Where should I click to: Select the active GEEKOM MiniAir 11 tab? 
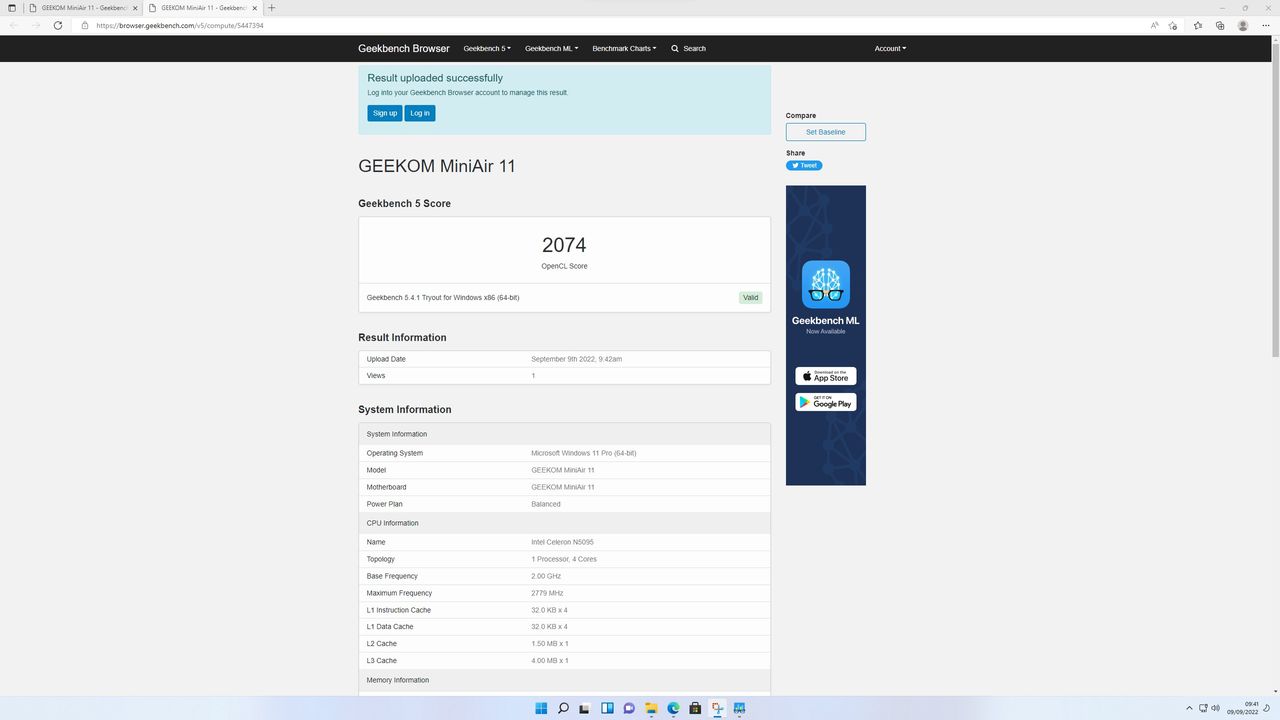click(x=202, y=8)
